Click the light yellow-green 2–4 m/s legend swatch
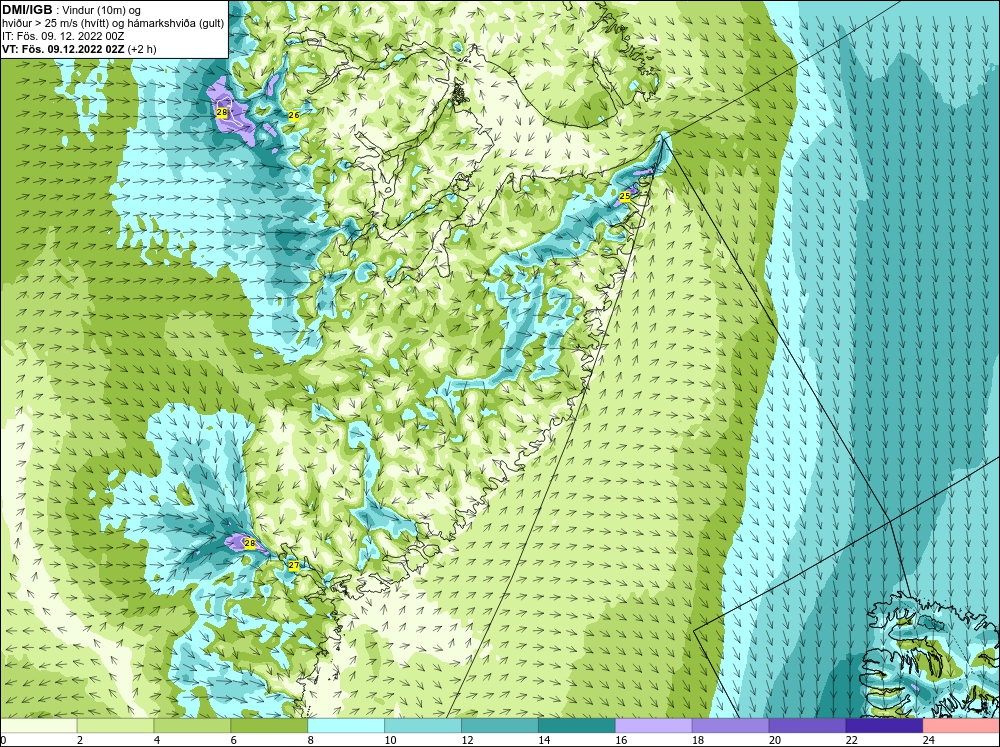Viewport: 1000px width, 747px height. point(115,725)
